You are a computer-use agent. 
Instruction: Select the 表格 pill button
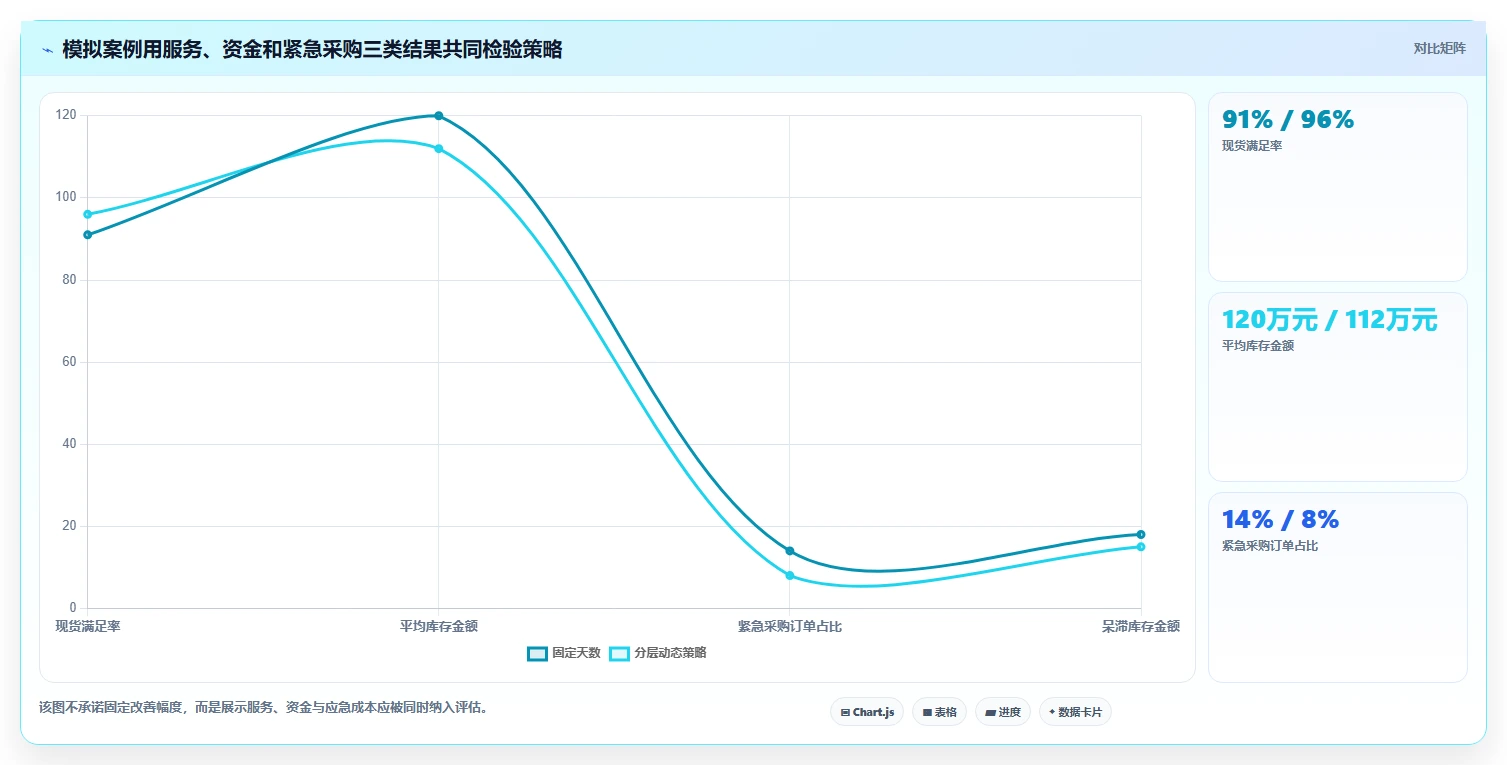[x=939, y=712]
